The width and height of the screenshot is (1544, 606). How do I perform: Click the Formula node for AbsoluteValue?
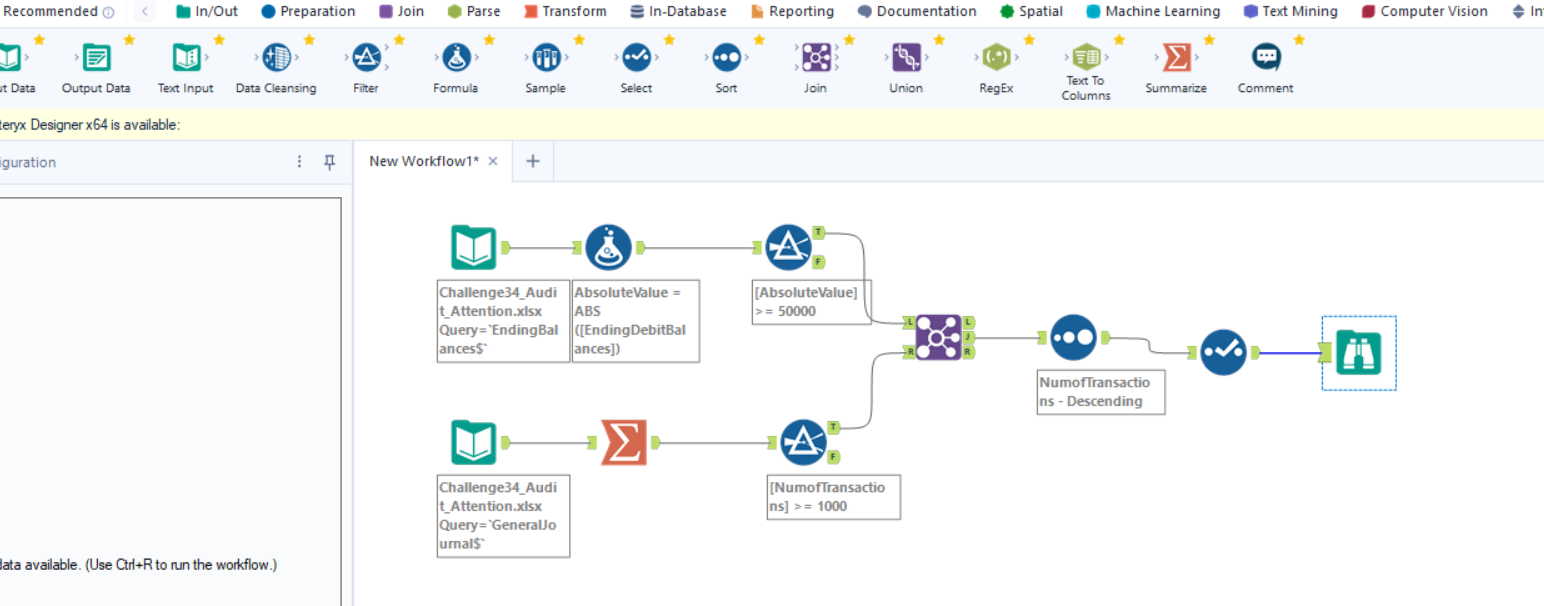pyautogui.click(x=608, y=247)
